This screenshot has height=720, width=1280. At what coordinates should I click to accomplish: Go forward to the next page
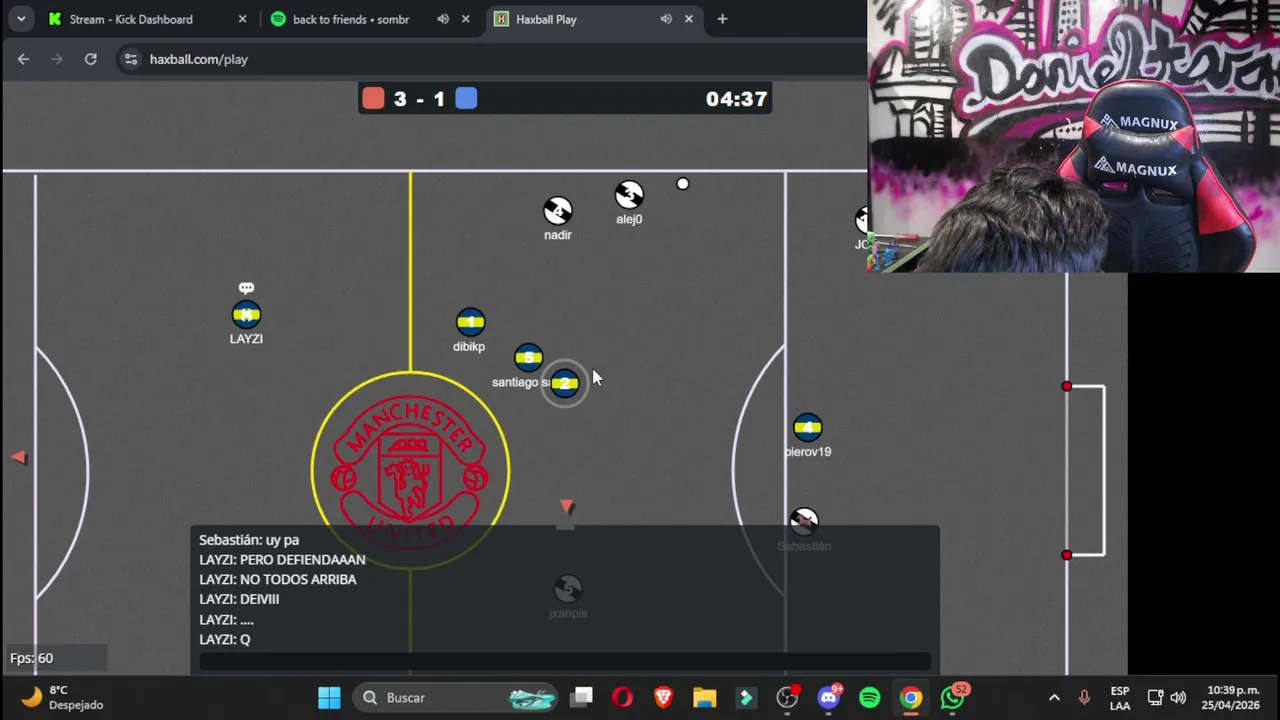point(57,59)
